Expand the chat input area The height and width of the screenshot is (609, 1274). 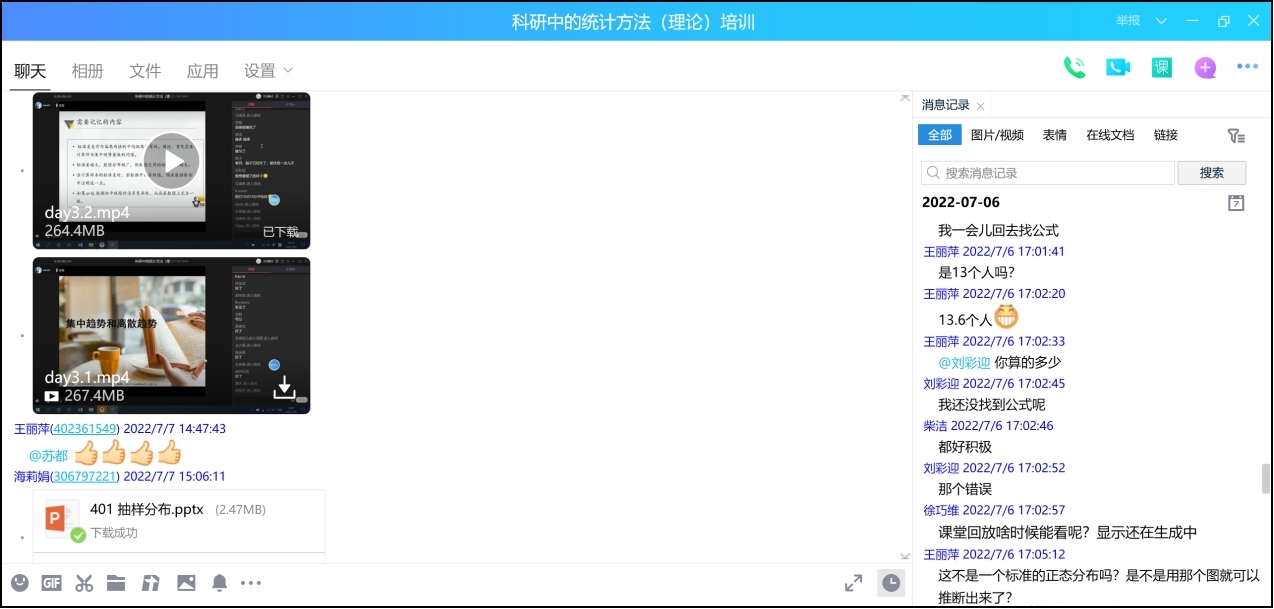pyautogui.click(x=853, y=583)
